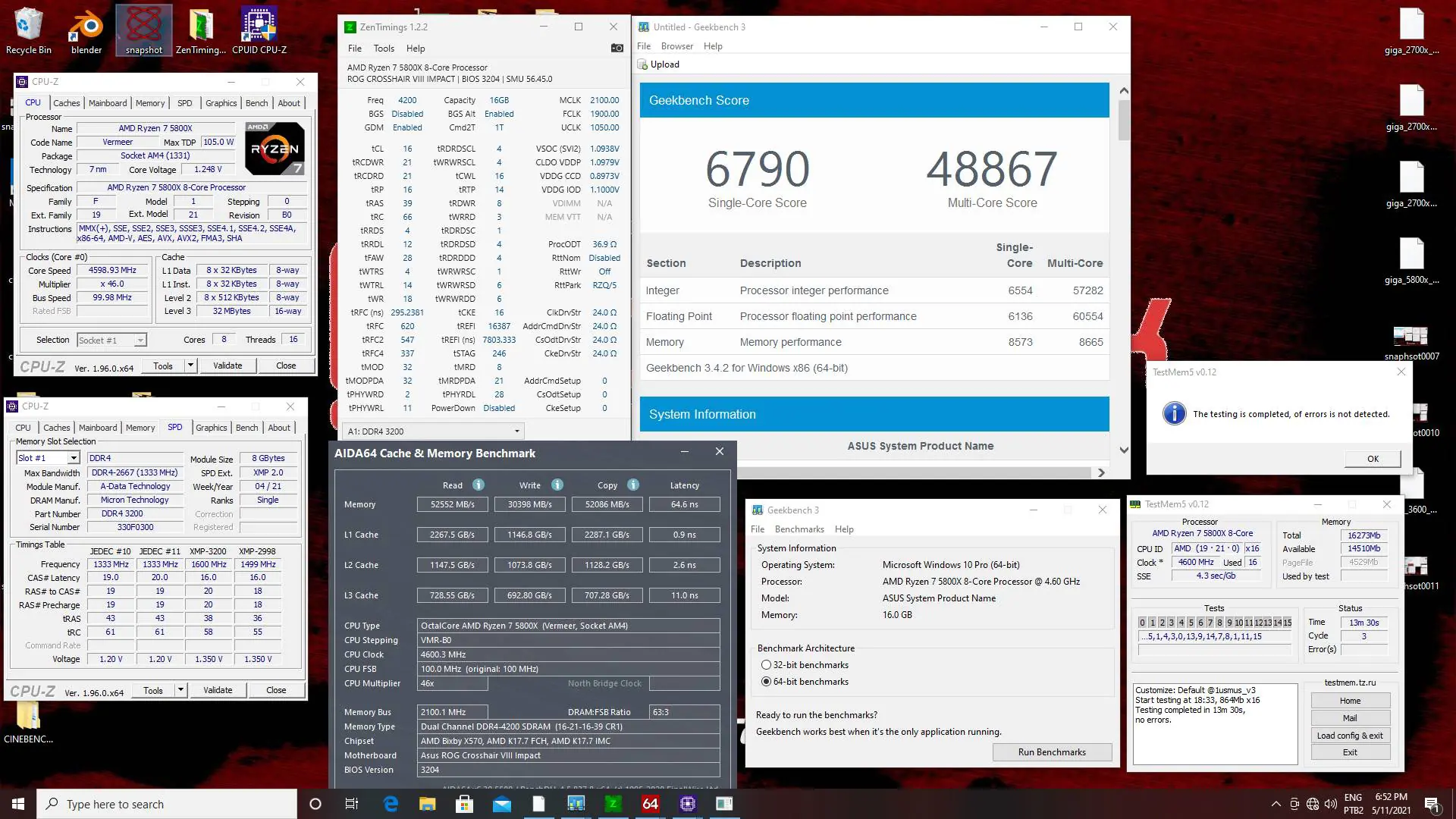1456x819 pixels.
Task: Expand Tools dropdown arrow in SPD CPU-Z window
Action: (x=180, y=690)
